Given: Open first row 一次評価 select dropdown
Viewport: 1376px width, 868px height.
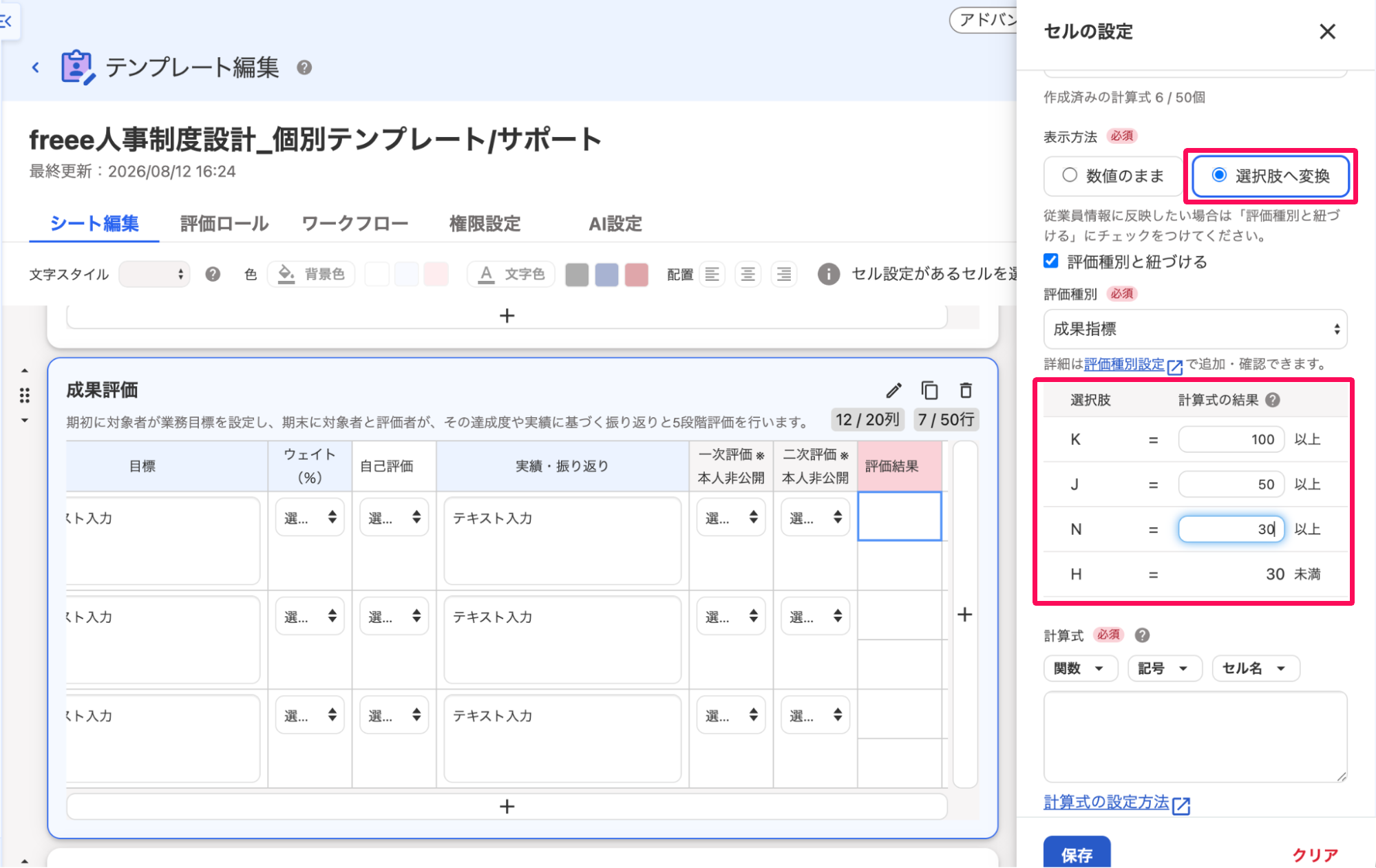Looking at the screenshot, I should [x=731, y=518].
